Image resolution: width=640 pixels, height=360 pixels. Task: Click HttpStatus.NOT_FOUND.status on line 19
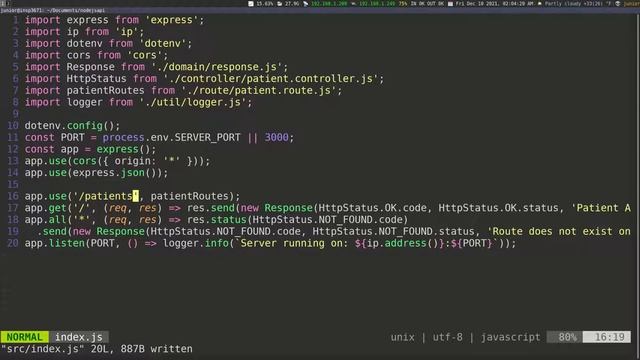[x=393, y=232]
